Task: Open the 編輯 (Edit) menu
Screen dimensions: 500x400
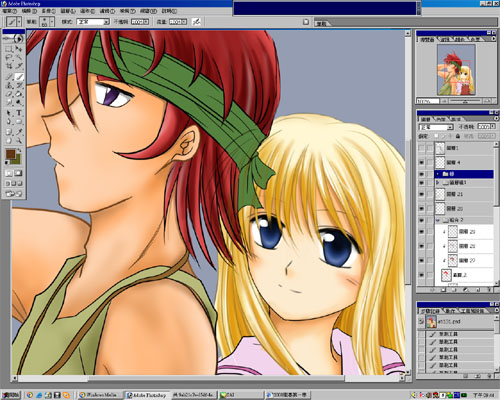Action: pos(29,11)
